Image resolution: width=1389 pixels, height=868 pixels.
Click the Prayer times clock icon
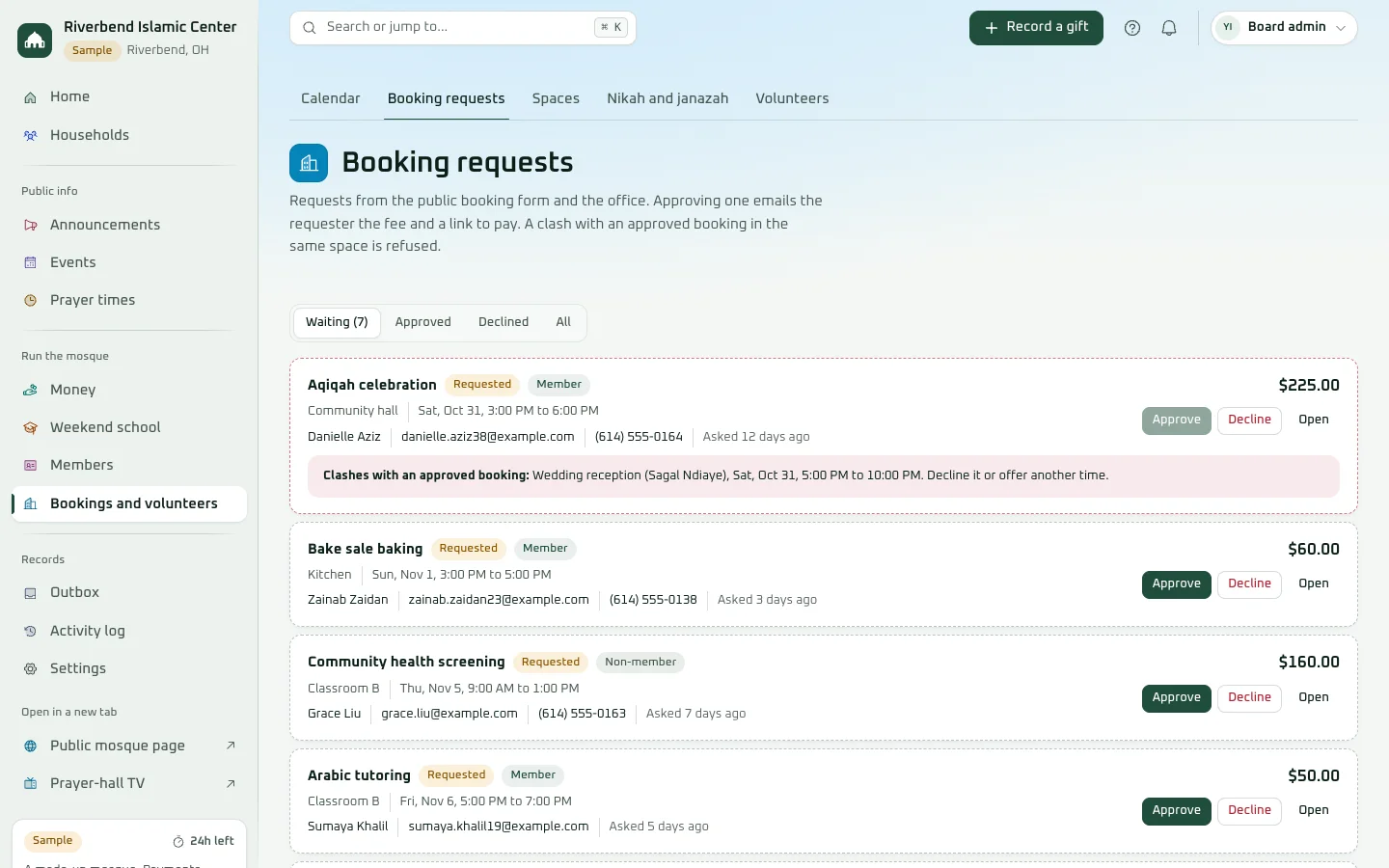point(31,301)
